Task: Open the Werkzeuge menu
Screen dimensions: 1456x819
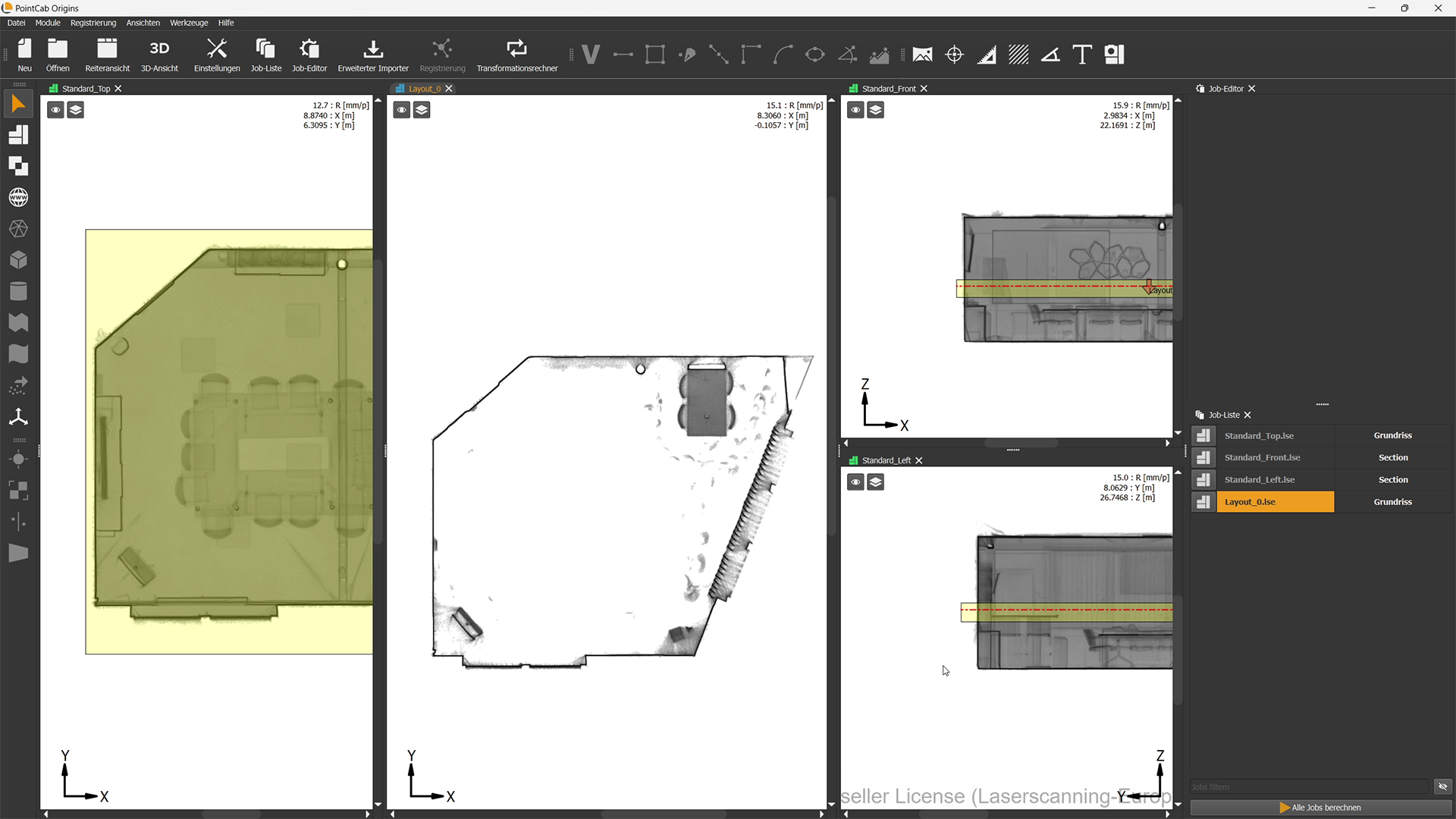Action: point(189,23)
